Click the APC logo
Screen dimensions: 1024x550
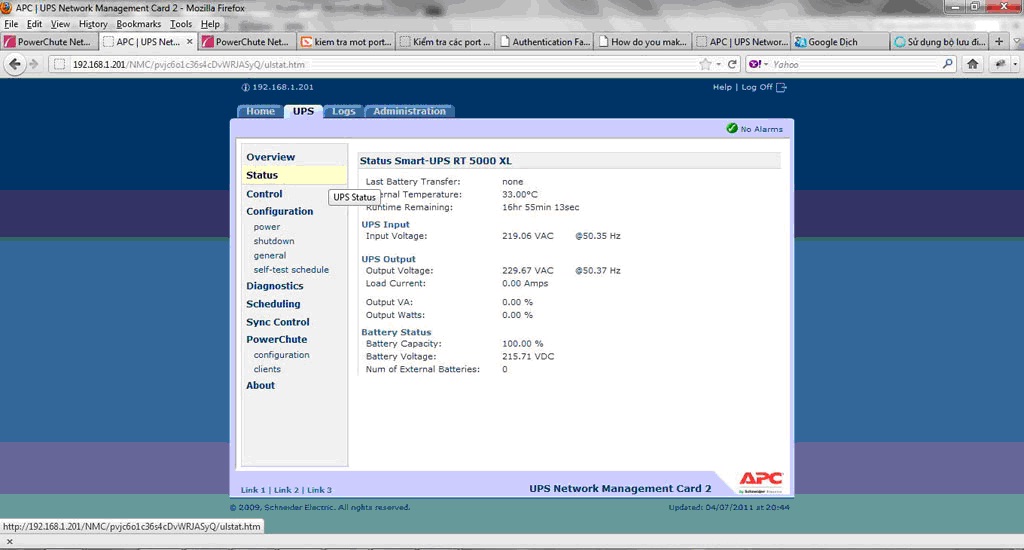tap(761, 483)
